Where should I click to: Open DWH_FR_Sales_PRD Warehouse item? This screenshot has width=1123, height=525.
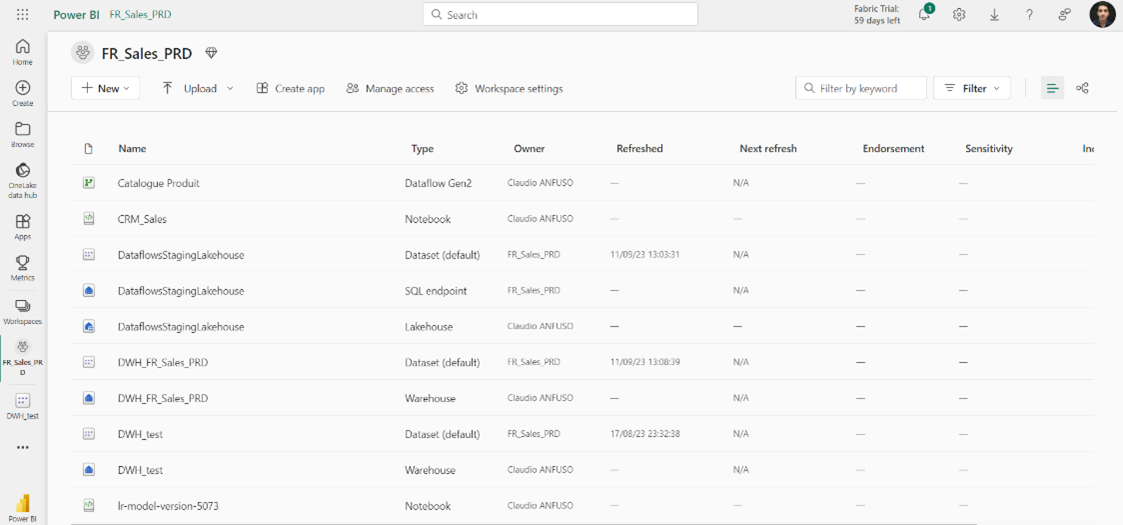163,398
